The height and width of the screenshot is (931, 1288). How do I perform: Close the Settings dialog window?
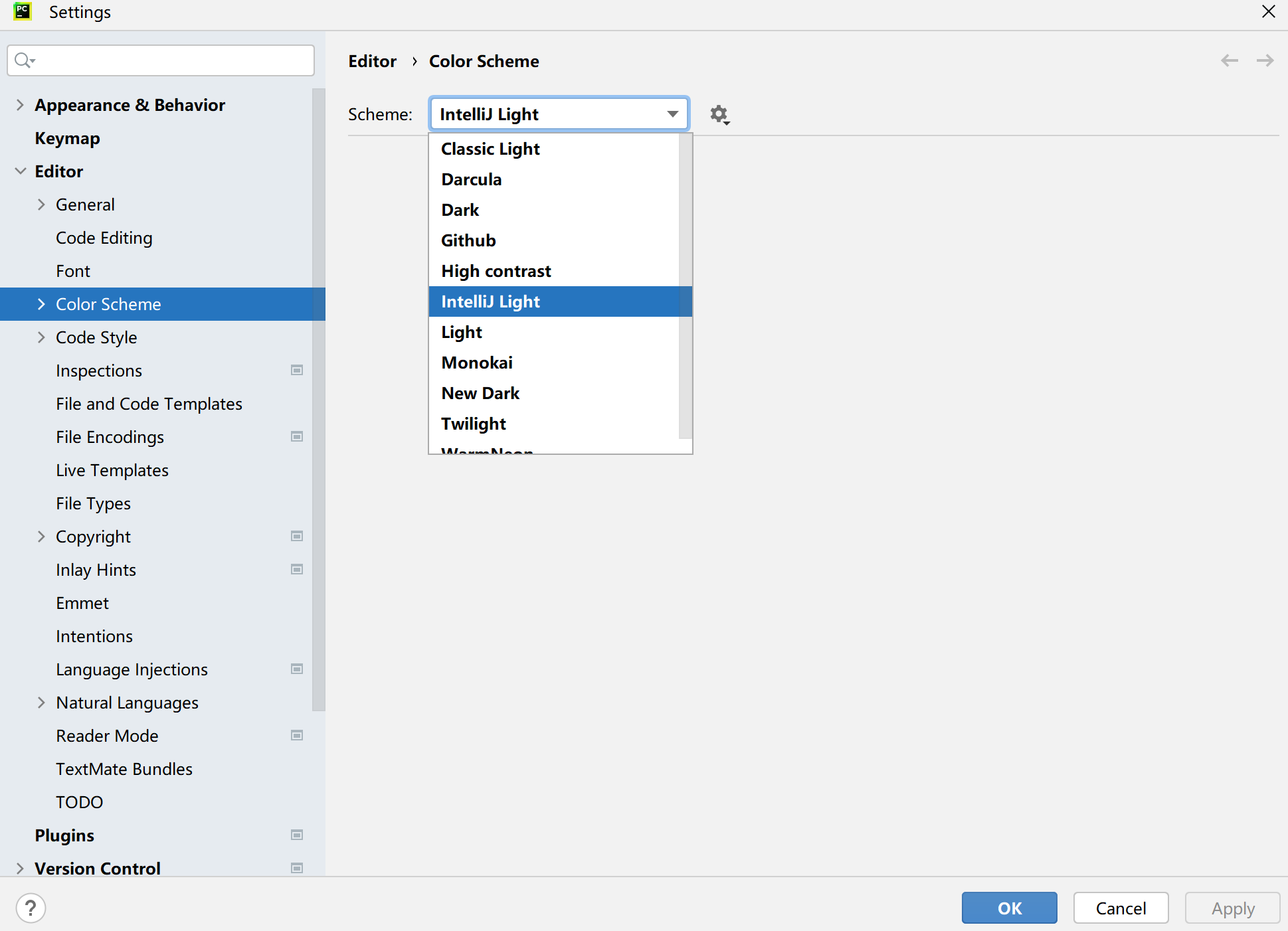[x=1268, y=12]
